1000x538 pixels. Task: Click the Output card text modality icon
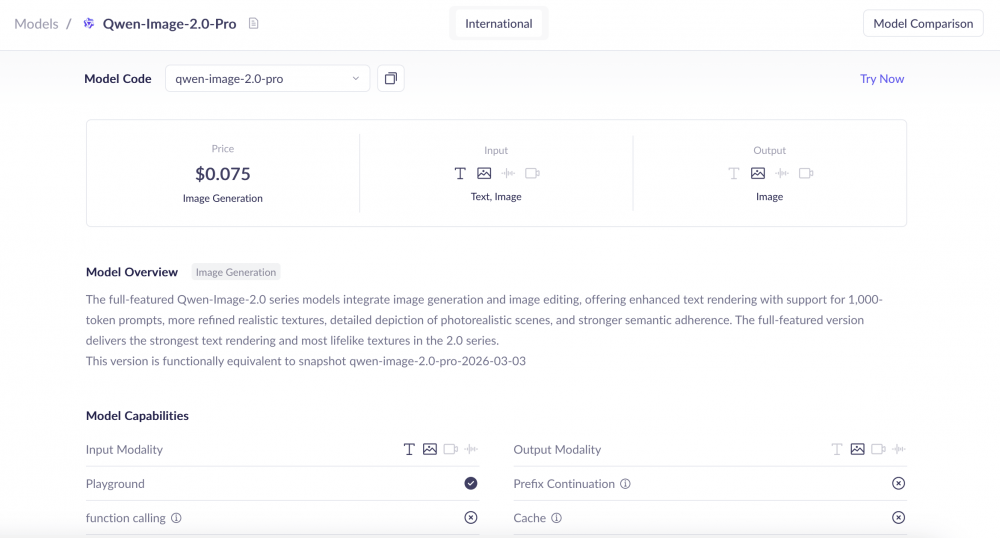click(733, 173)
